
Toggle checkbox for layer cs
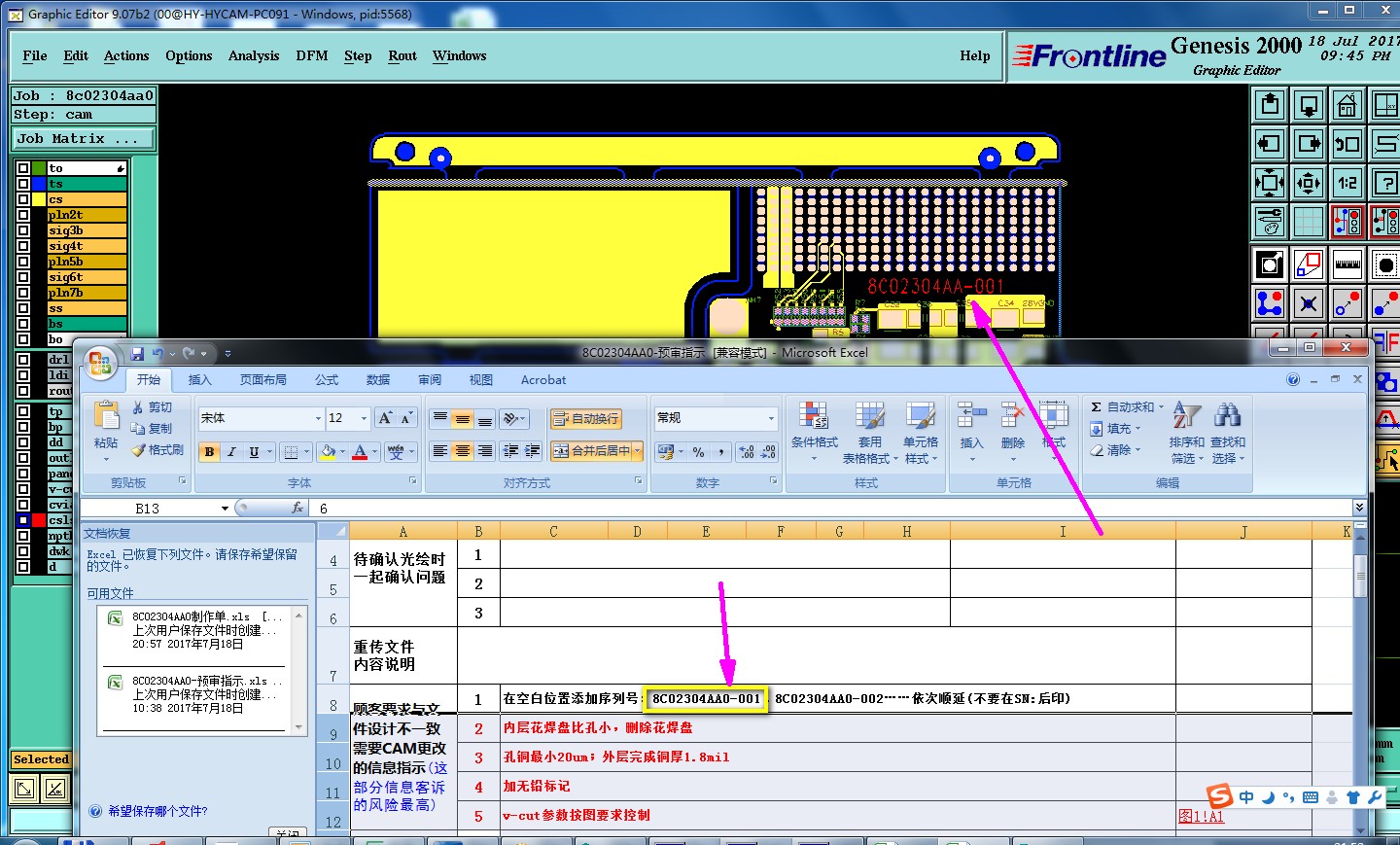click(23, 199)
